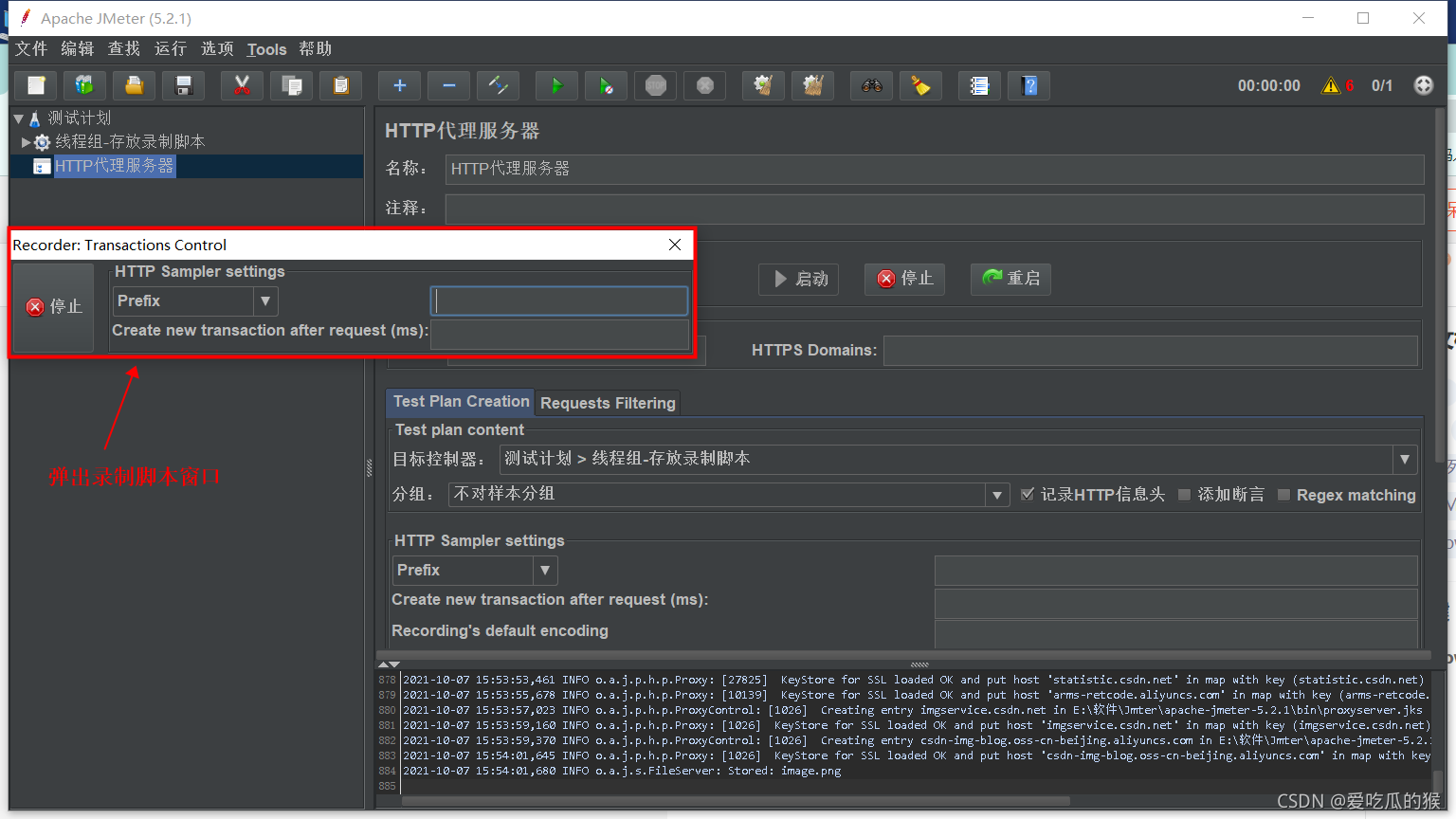Open Prefix dropdown in main panel
The height and width of the screenshot is (819, 1456).
(x=544, y=571)
